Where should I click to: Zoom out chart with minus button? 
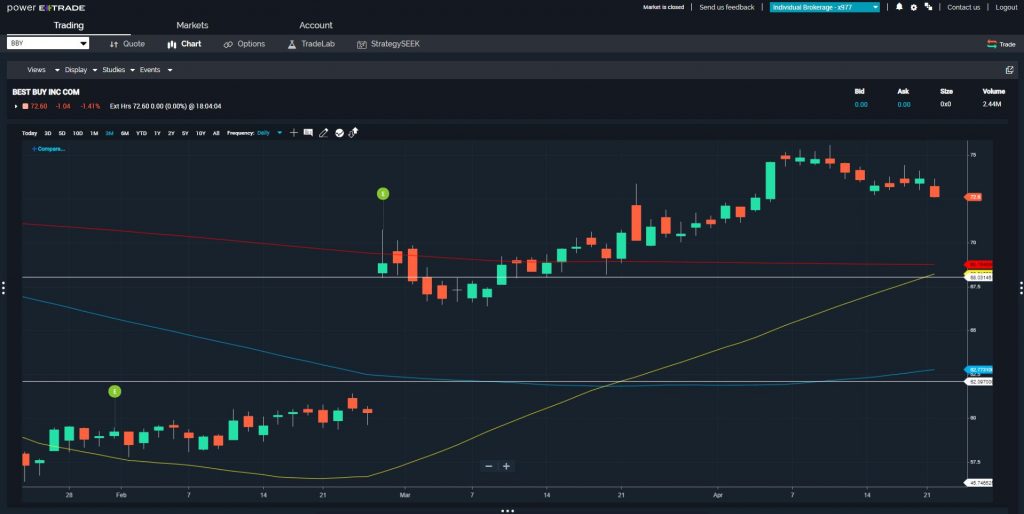coord(488,466)
